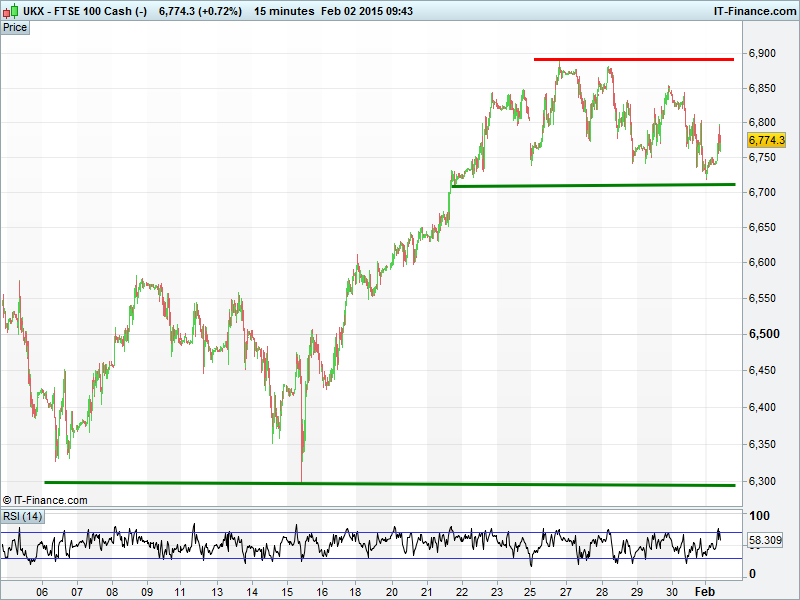Click the 6,900 level on the price axis
Image resolution: width=800 pixels, height=600 pixels.
(x=764, y=53)
